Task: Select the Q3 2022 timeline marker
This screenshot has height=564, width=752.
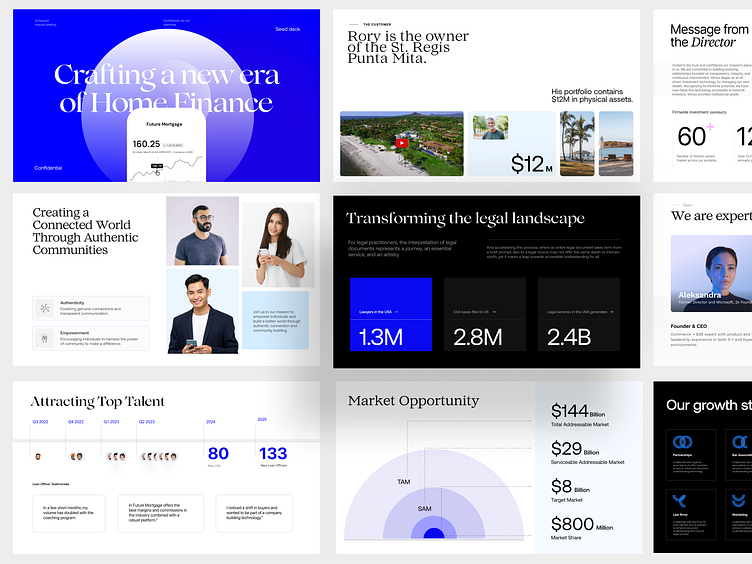Action: pyautogui.click(x=40, y=422)
